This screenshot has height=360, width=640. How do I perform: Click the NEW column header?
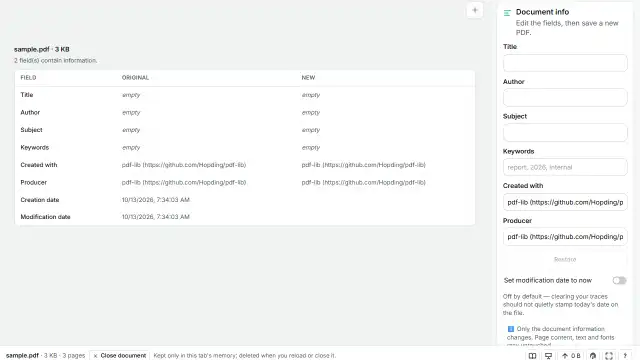click(308, 78)
